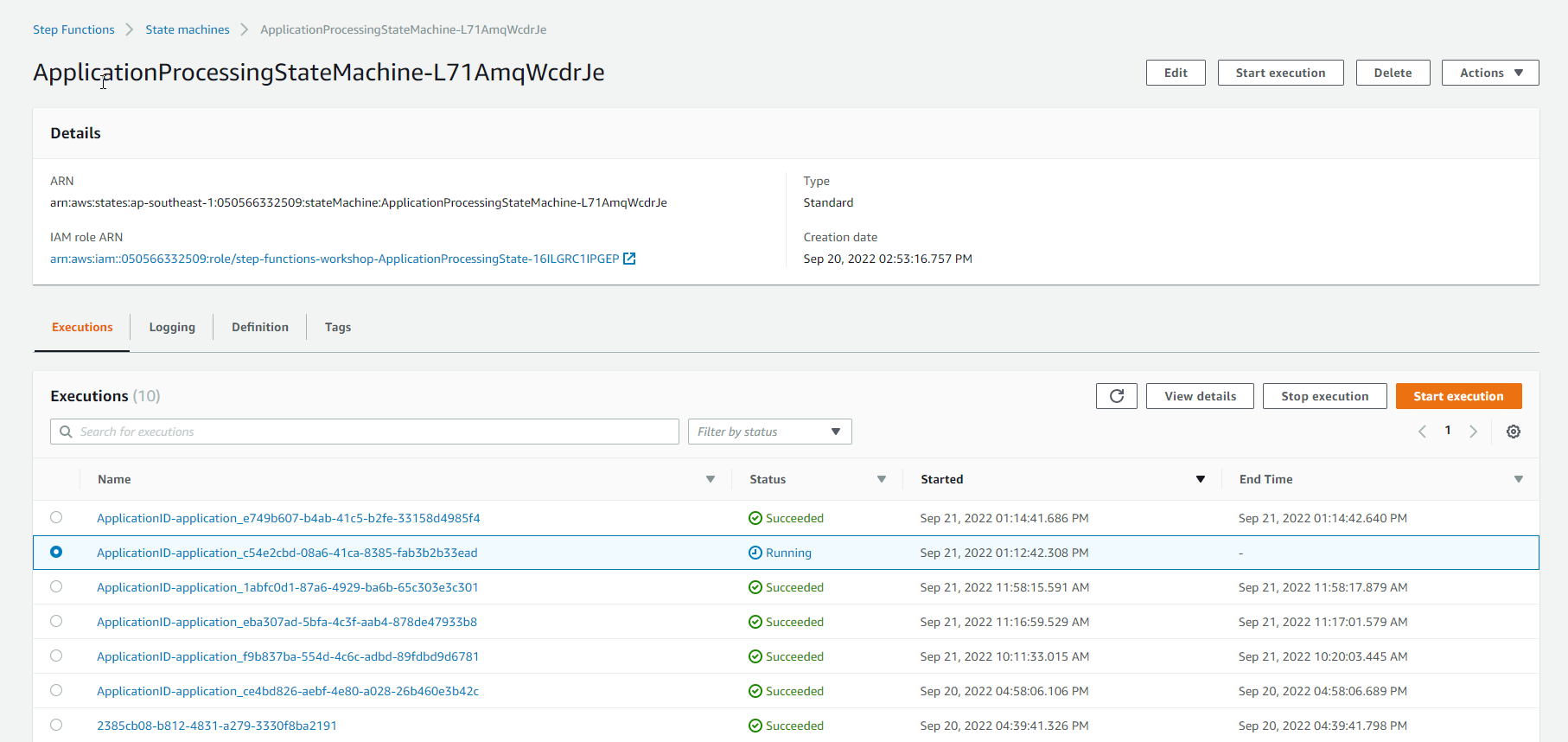Go to next page of executions
The image size is (1568, 742).
click(x=1474, y=432)
